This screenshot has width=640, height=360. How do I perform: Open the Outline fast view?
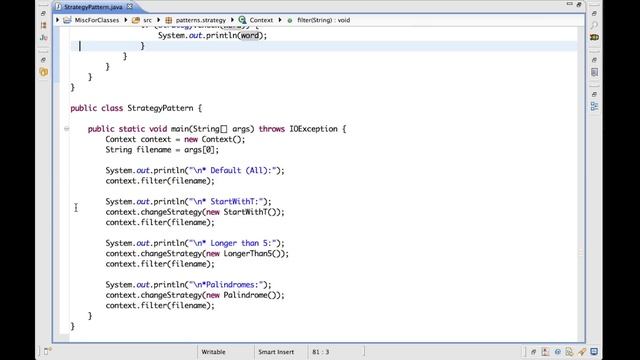tap(594, 107)
